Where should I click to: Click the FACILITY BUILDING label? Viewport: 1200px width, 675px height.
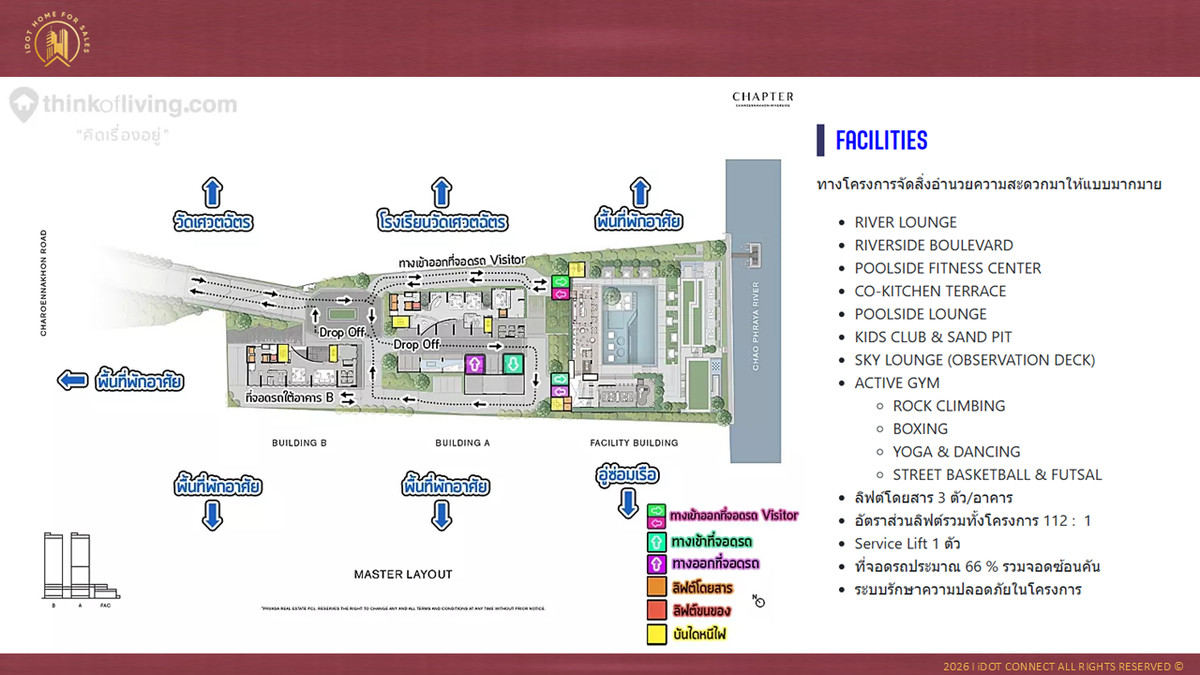point(634,442)
